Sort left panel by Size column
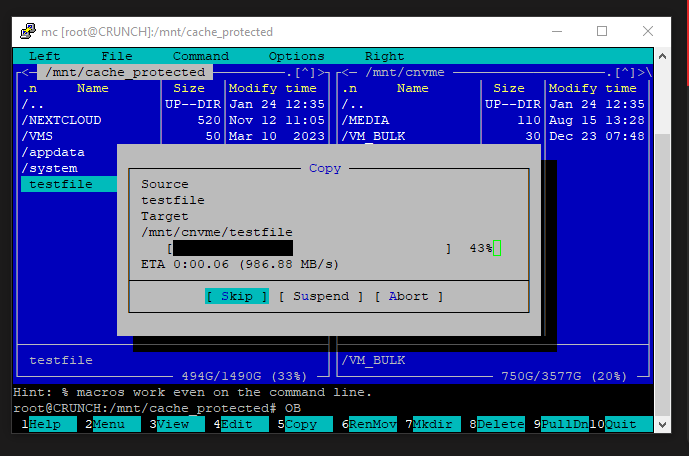The height and width of the screenshot is (456, 689). pos(189,88)
